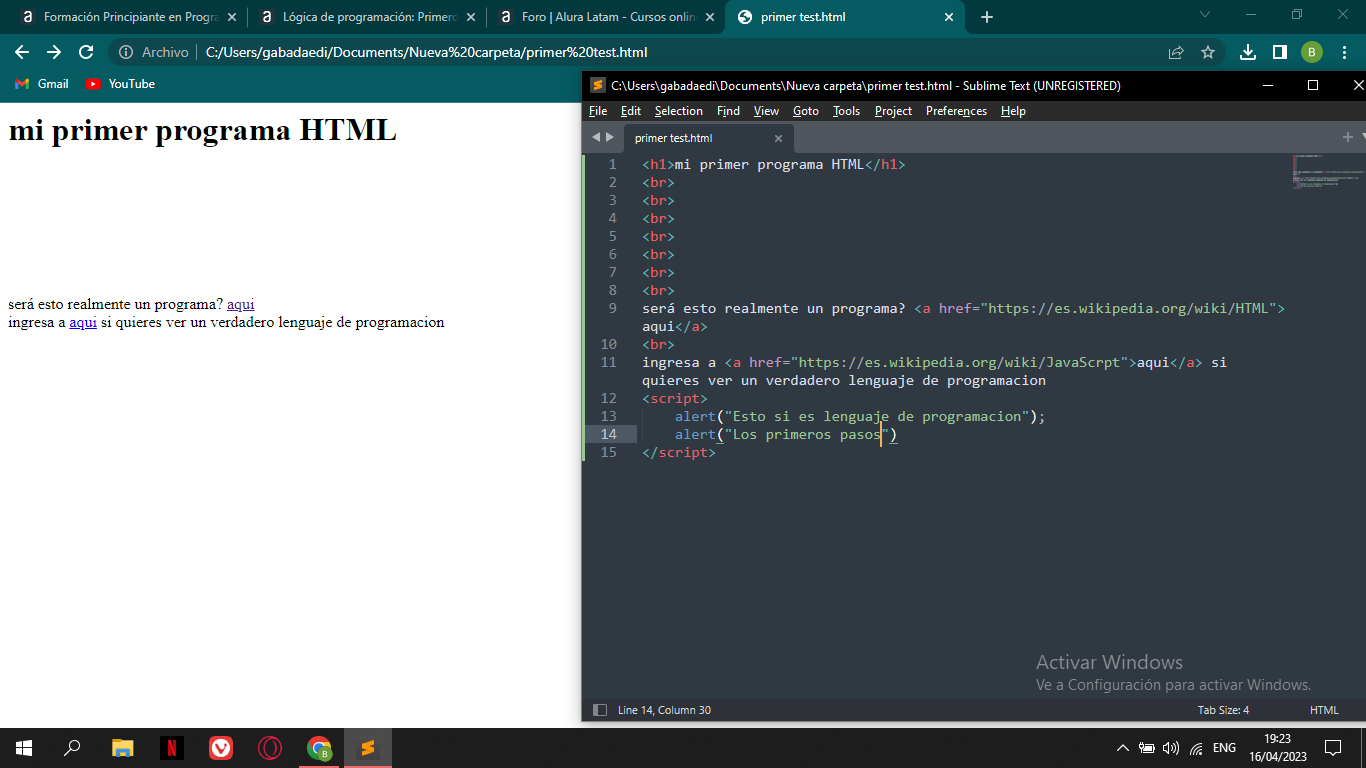Screen dimensions: 1366x768
Task: Click the address bar URL
Action: click(426, 52)
